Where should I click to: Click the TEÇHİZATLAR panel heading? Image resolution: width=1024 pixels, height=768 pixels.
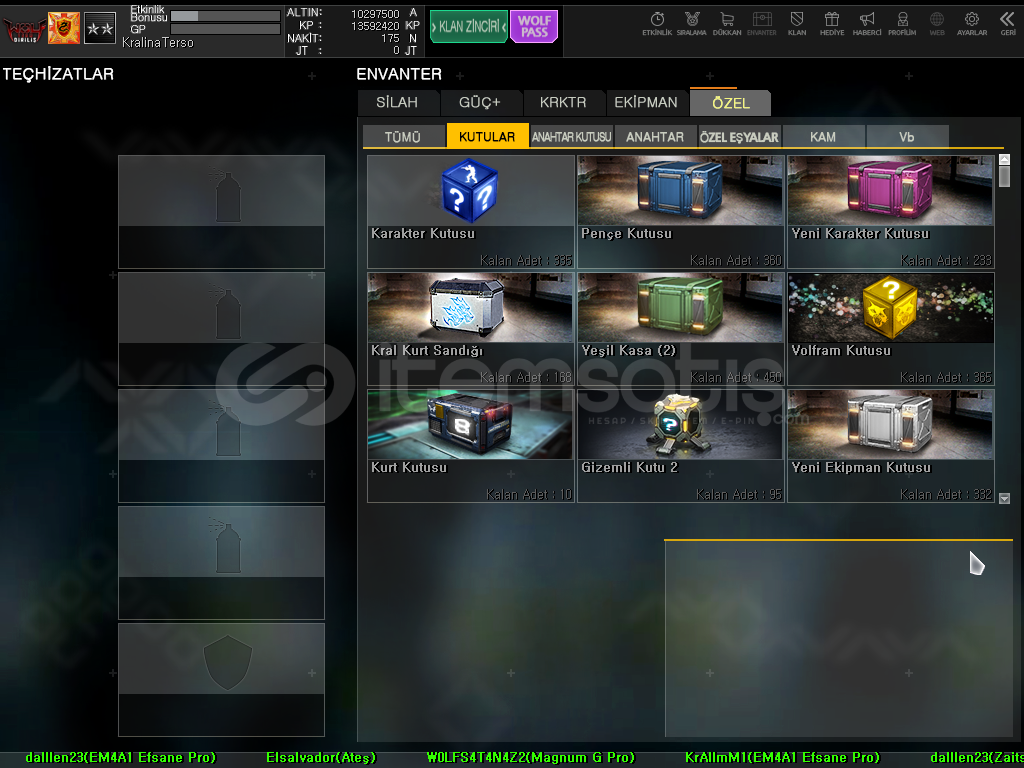pyautogui.click(x=58, y=74)
